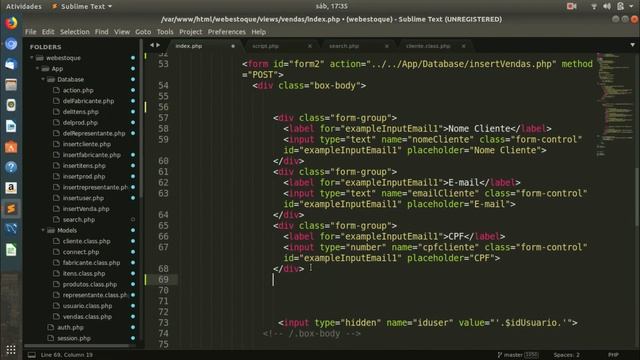640x360 pixels.
Task: Switch to the cliente.class.php tab
Action: point(428,46)
